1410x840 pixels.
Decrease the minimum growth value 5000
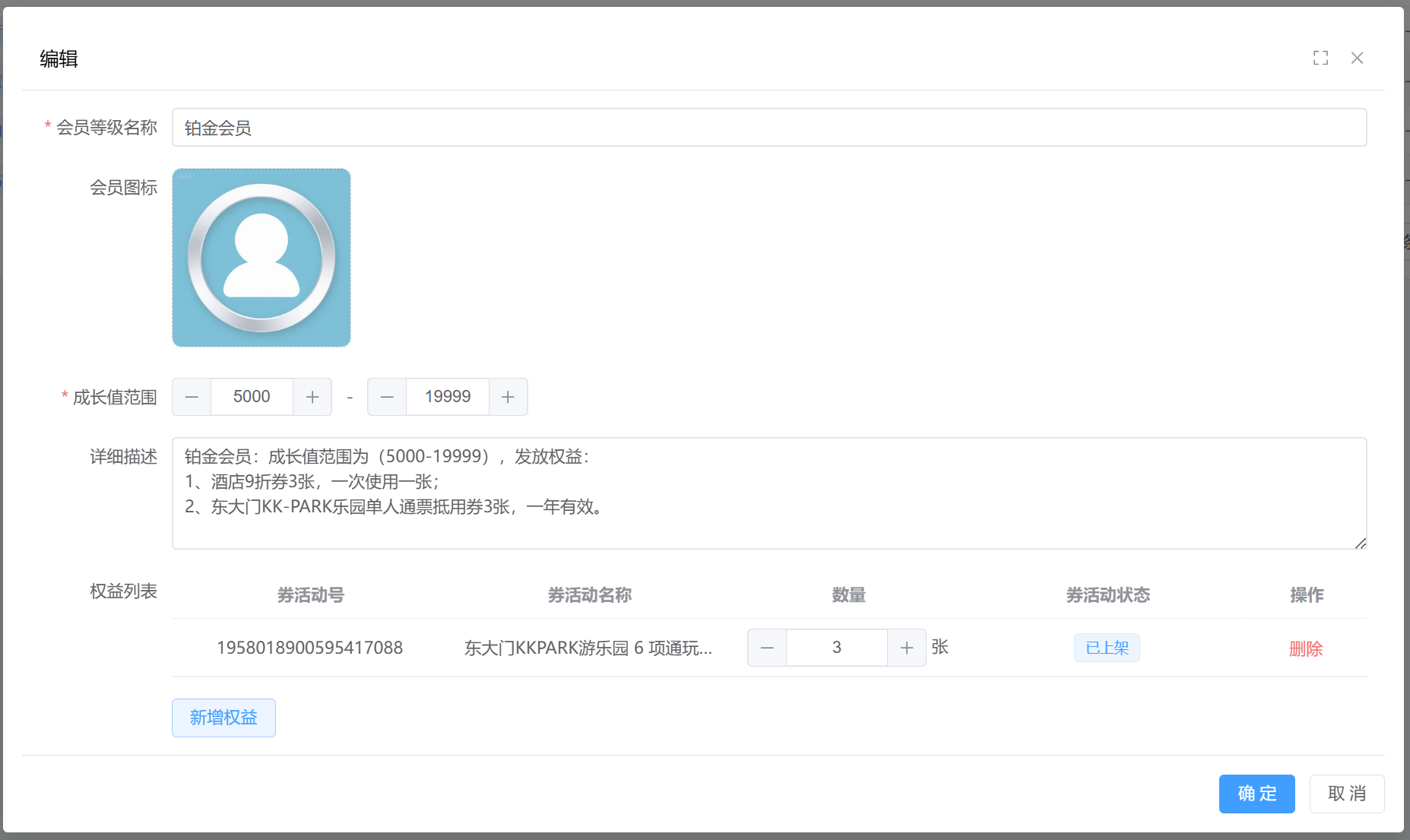pos(192,397)
